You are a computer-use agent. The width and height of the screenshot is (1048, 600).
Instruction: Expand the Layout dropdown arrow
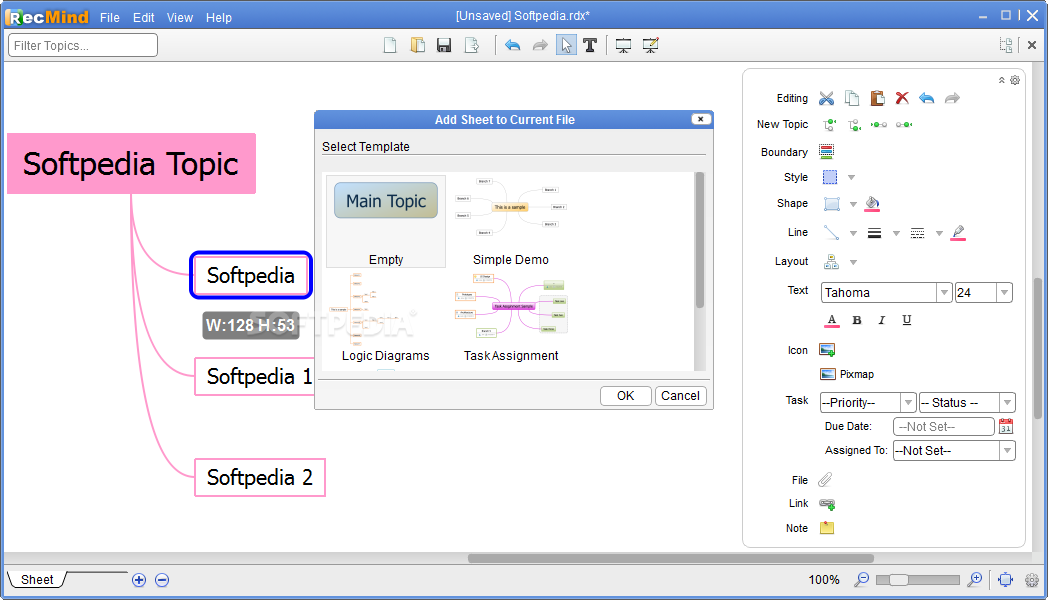pyautogui.click(x=854, y=262)
